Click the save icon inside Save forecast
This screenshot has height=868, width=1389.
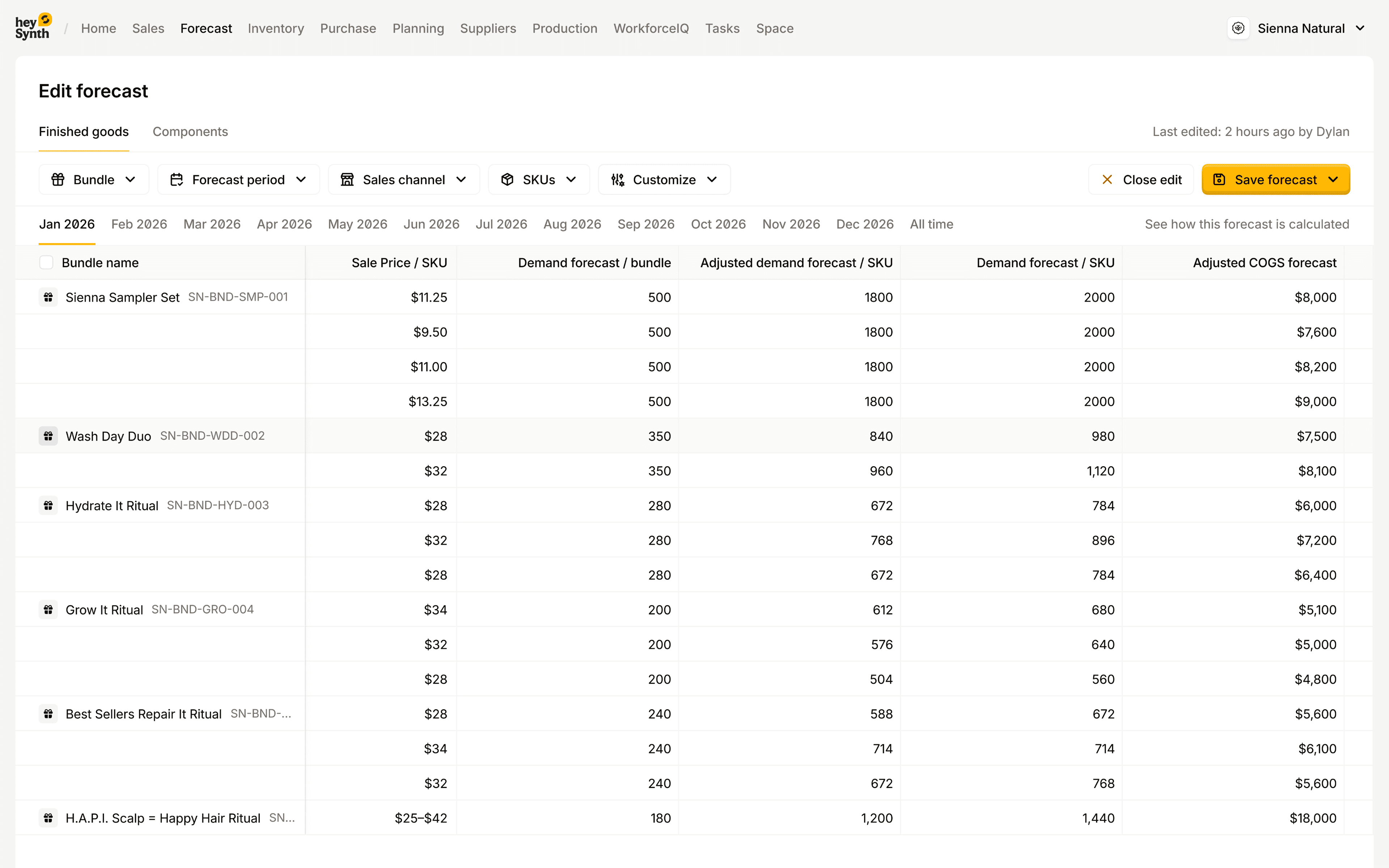coord(1219,179)
